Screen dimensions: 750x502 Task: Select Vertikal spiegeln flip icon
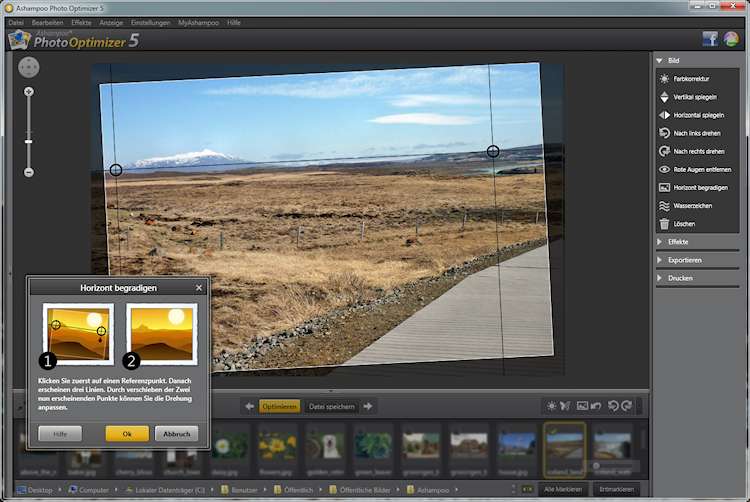[665, 97]
